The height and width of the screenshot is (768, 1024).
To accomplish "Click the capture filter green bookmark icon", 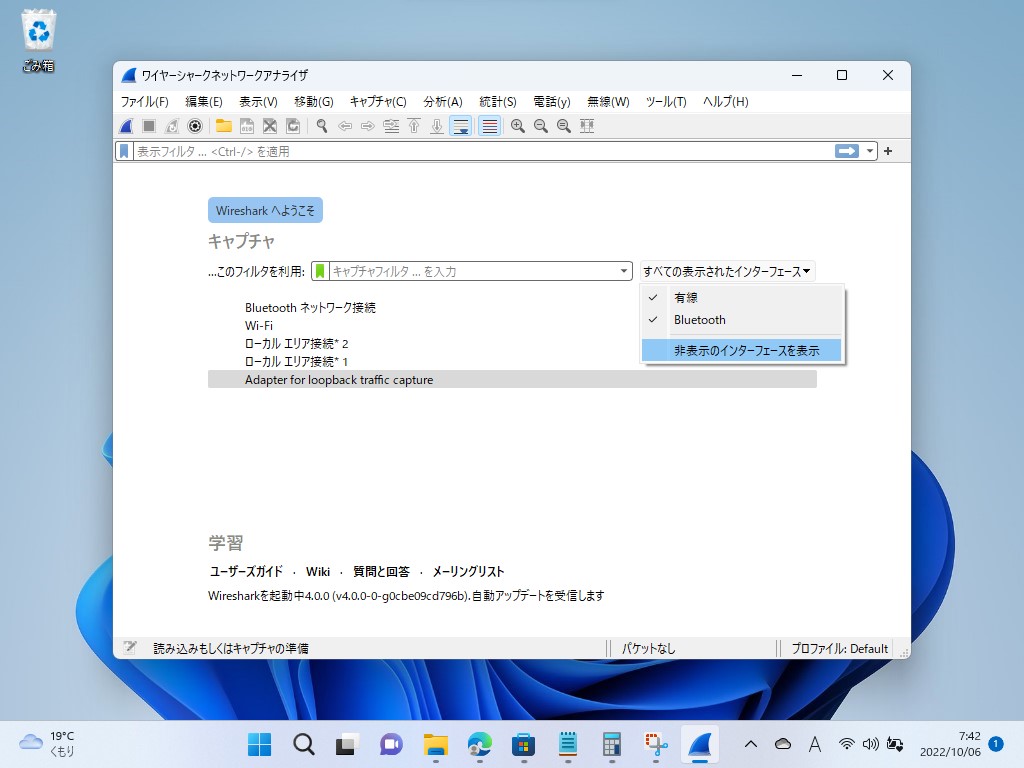I will (x=320, y=271).
